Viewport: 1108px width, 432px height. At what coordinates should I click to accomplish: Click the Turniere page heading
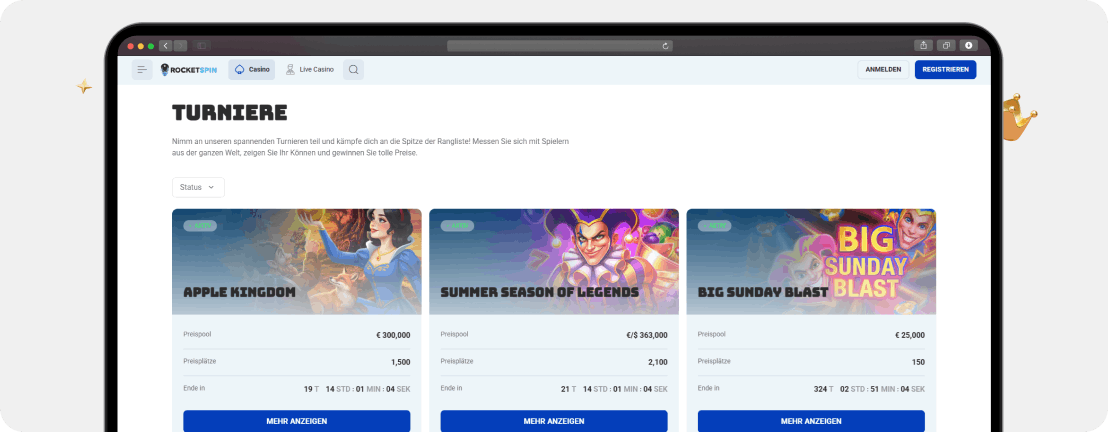(x=230, y=112)
